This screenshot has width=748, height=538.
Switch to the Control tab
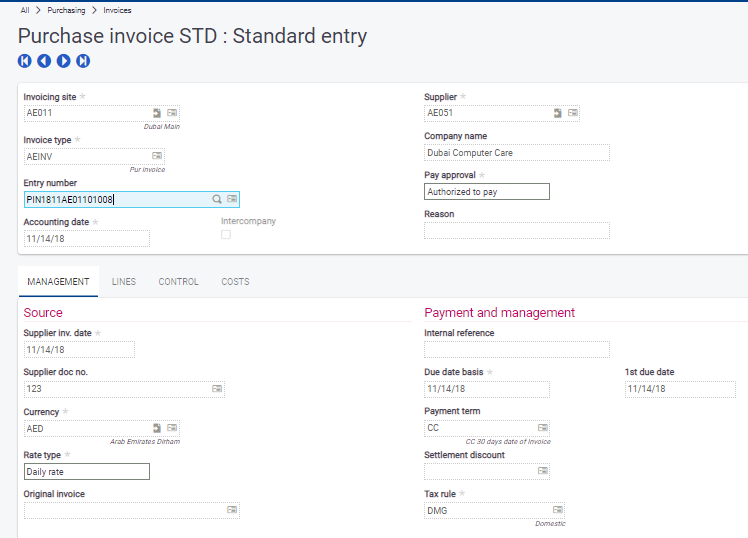[178, 282]
